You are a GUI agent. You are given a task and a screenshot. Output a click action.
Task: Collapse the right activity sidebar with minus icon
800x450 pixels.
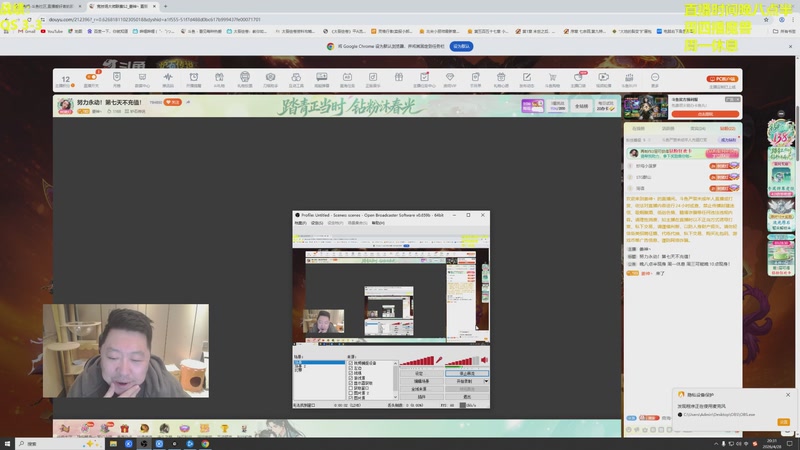click(x=781, y=114)
